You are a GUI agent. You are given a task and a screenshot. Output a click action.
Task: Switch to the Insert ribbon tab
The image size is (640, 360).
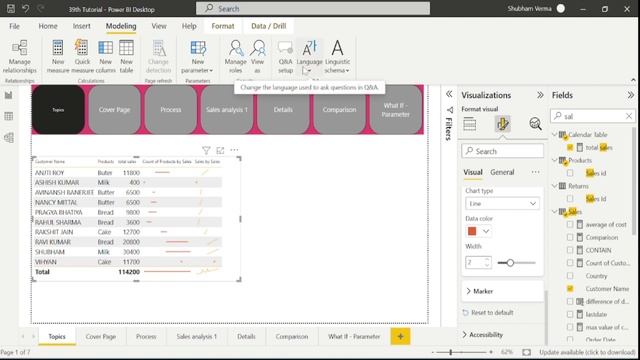coord(82,26)
